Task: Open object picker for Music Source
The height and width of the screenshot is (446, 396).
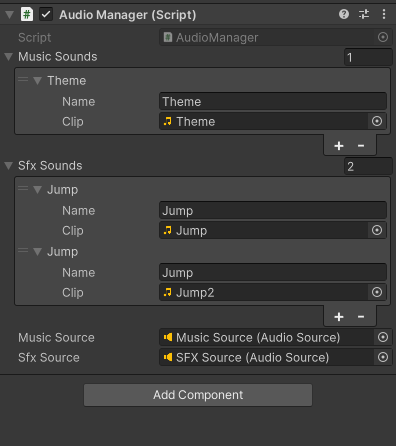Action: tap(383, 337)
